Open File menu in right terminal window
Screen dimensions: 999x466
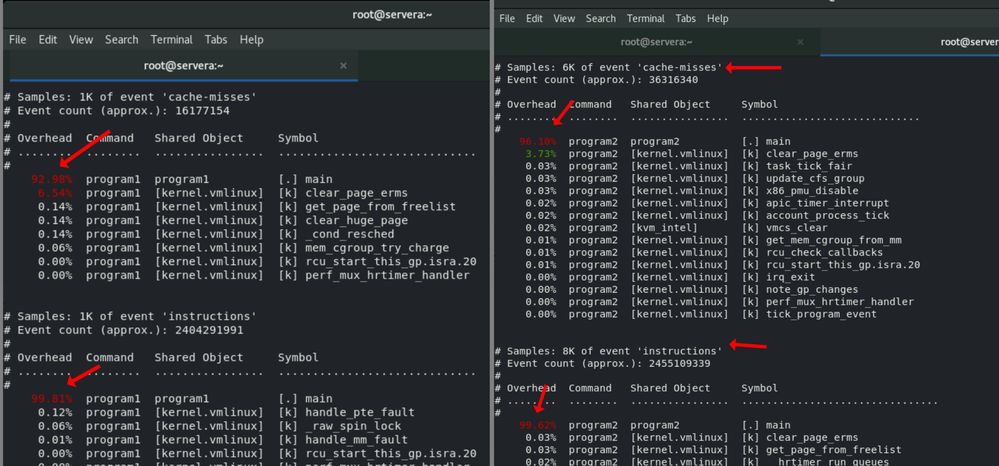point(507,18)
